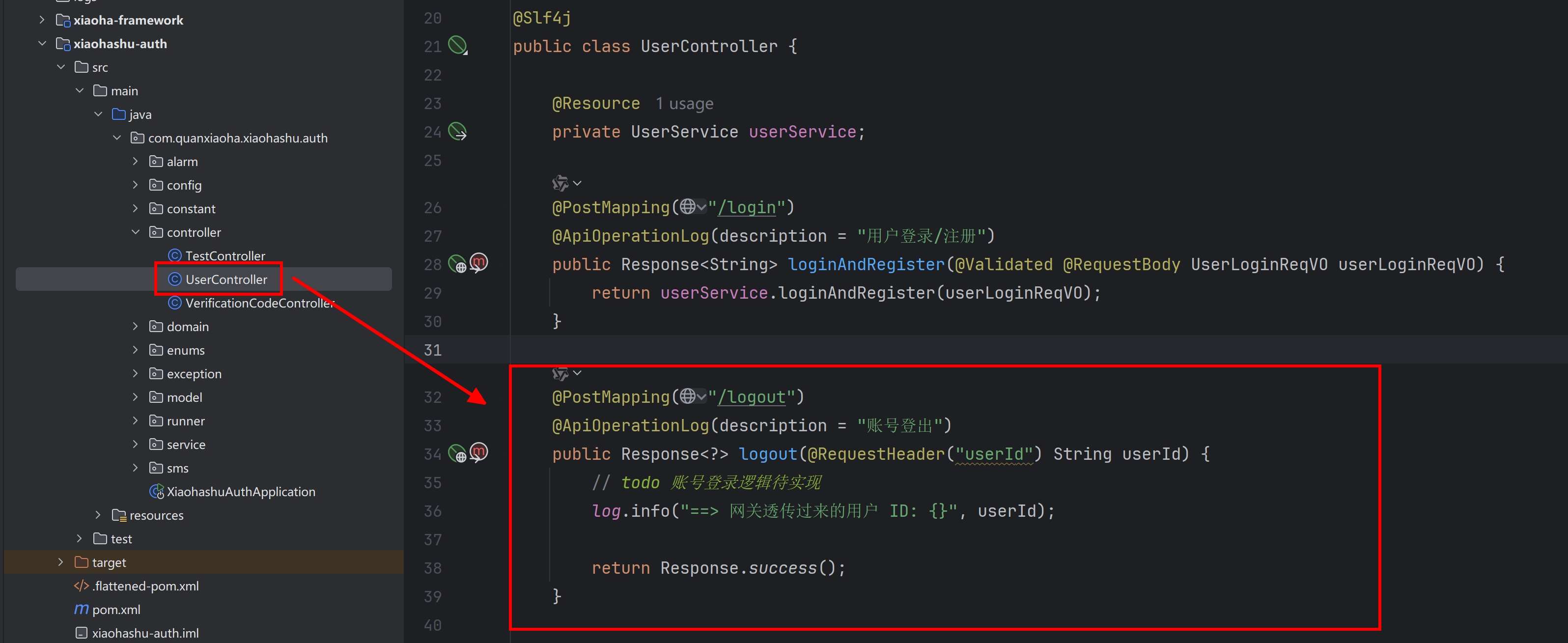Image resolution: width=1568 pixels, height=643 pixels.
Task: Click the request mapping gutter icon on line 28
Action: 458,264
